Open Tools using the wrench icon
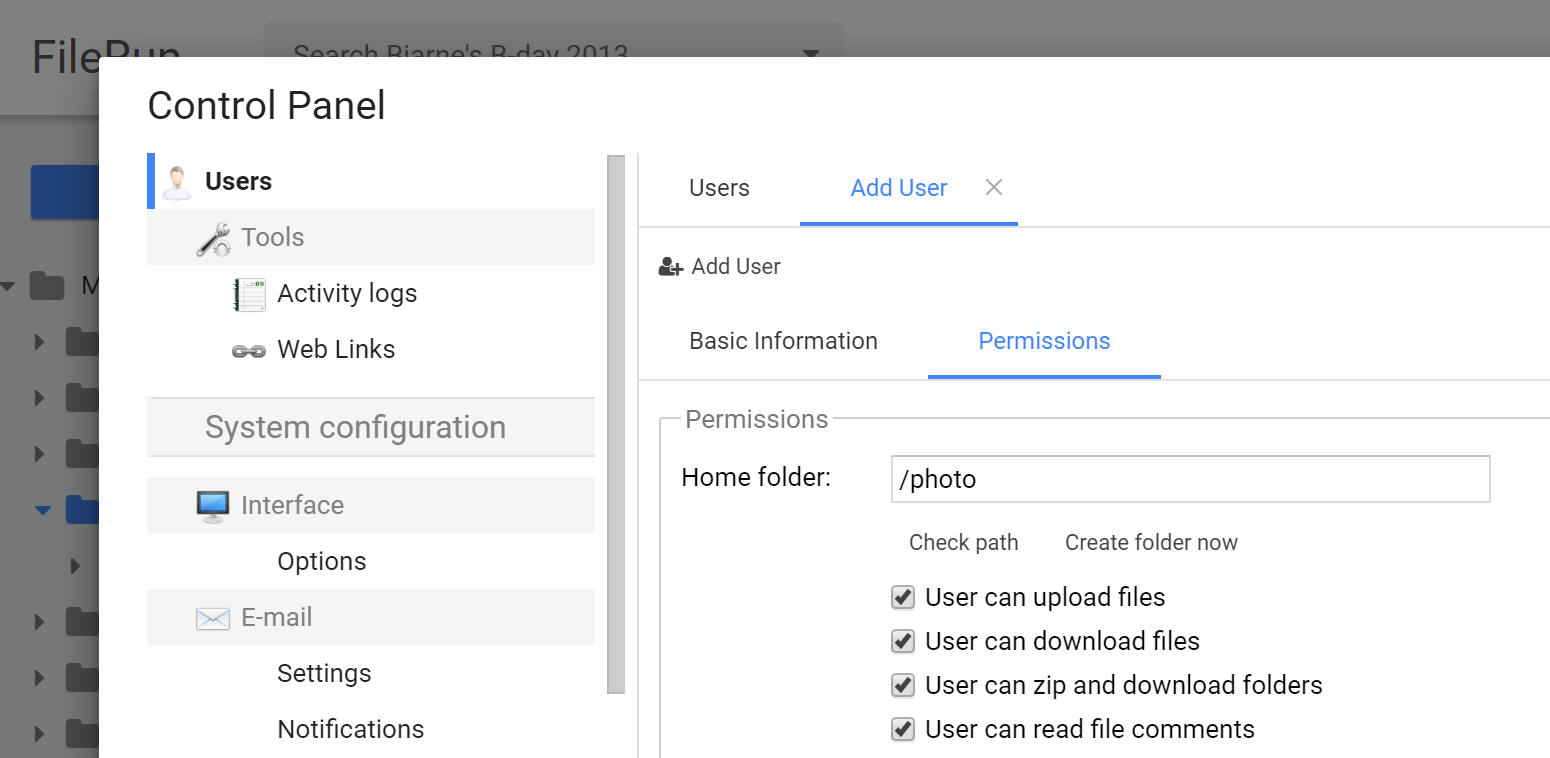Viewport: 1550px width, 758px height. pyautogui.click(x=213, y=237)
